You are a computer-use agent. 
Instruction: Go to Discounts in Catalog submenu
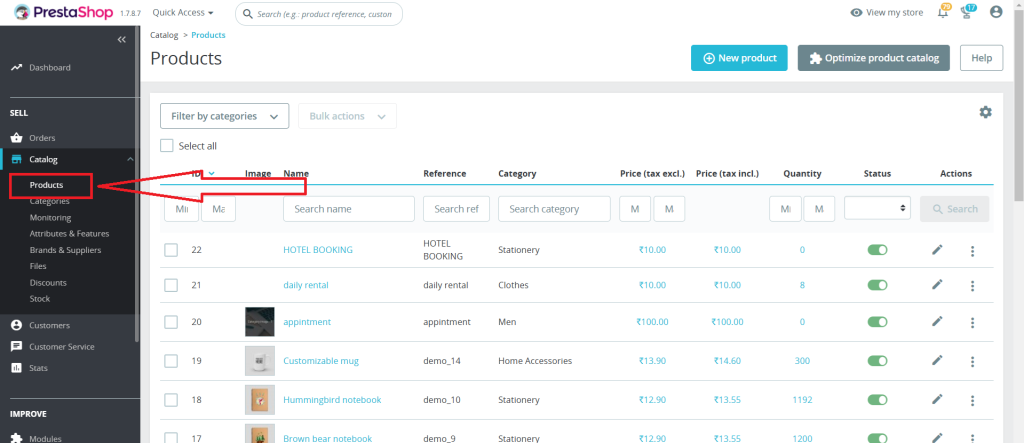[48, 283]
